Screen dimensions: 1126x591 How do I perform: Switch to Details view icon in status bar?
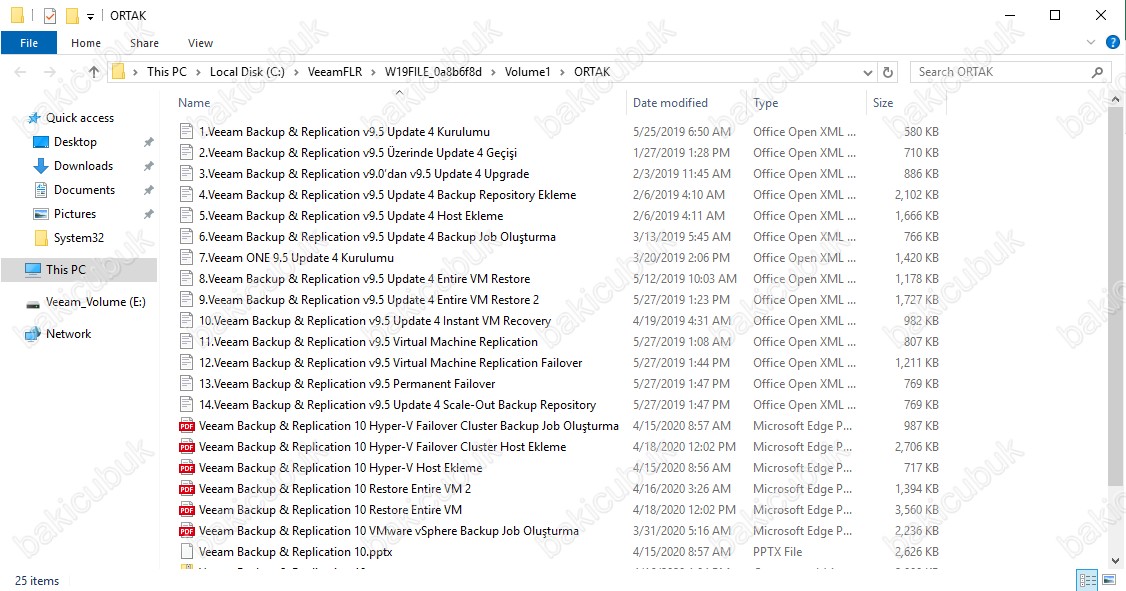[x=1088, y=580]
